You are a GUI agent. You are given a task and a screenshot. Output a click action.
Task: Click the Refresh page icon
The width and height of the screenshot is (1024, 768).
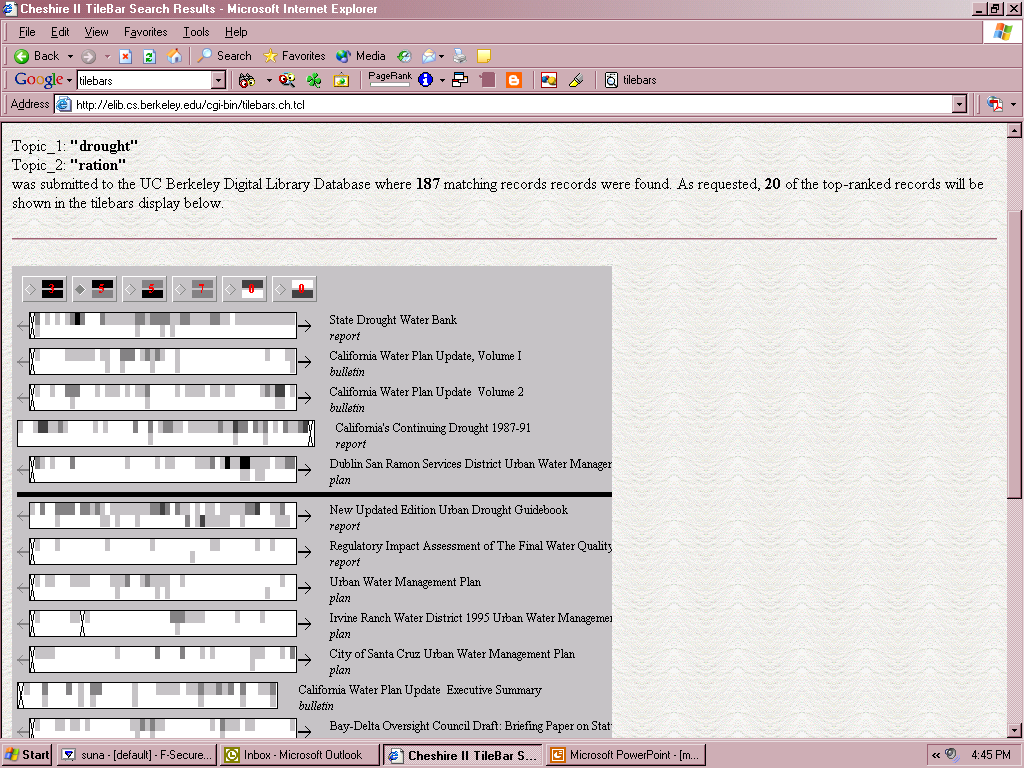coord(150,56)
